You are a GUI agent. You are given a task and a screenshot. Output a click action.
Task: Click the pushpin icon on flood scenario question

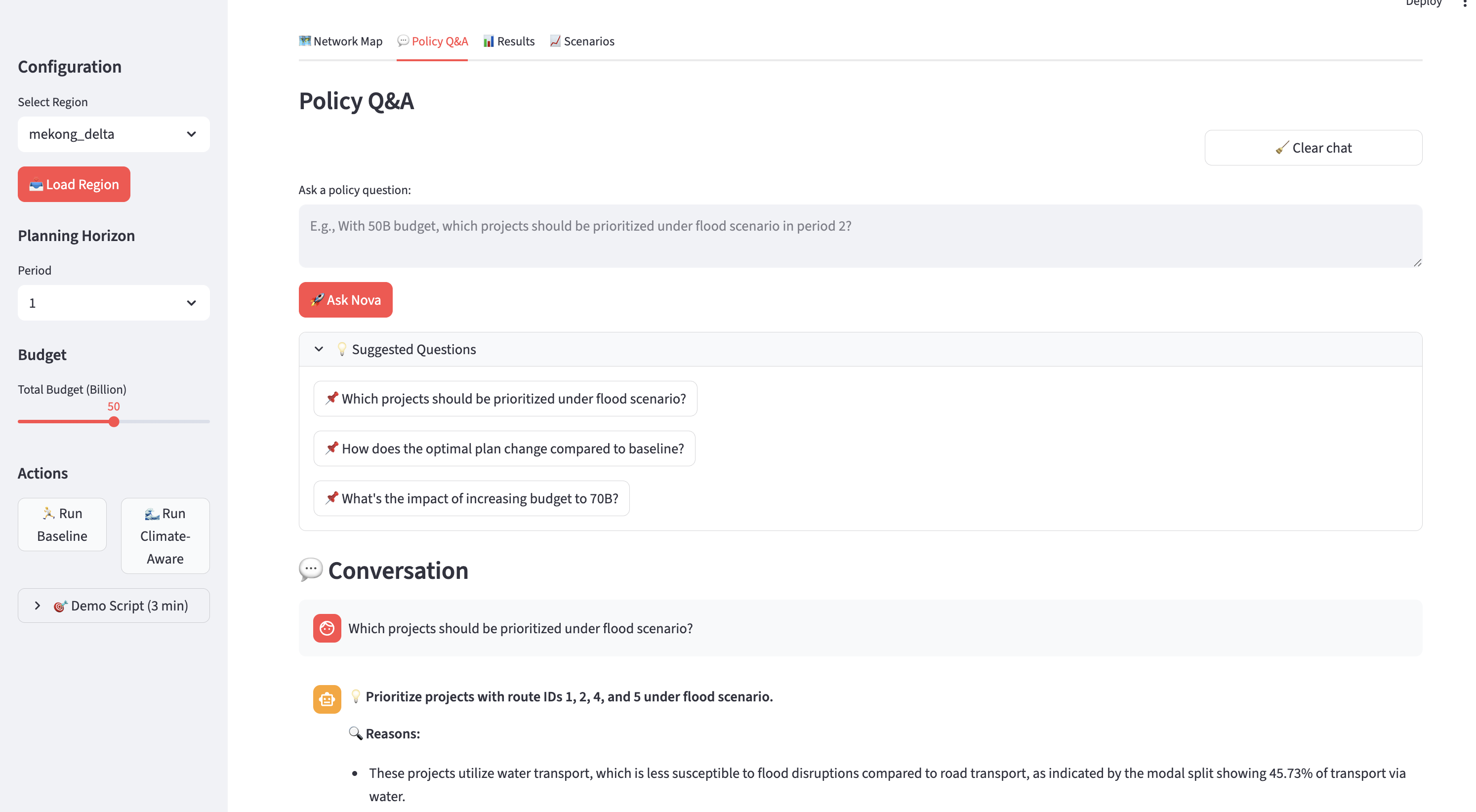(x=331, y=398)
